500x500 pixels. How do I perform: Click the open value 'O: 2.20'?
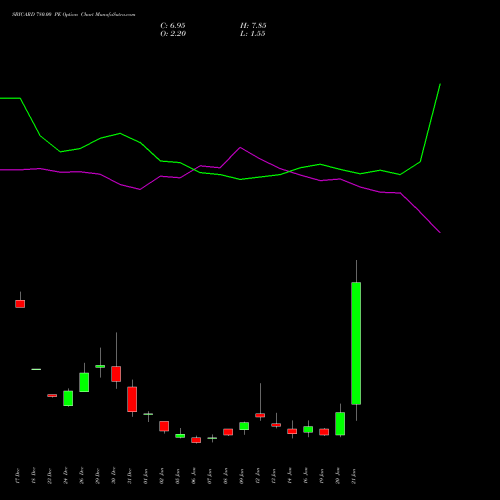coord(173,34)
